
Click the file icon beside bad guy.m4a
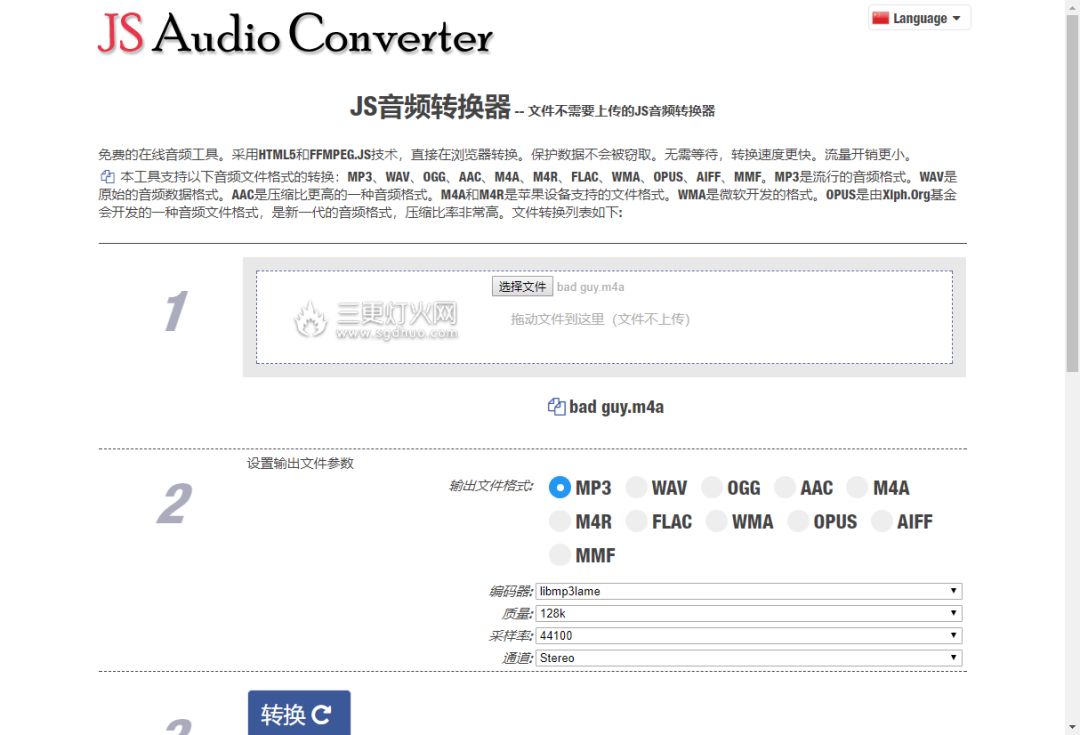(x=557, y=407)
